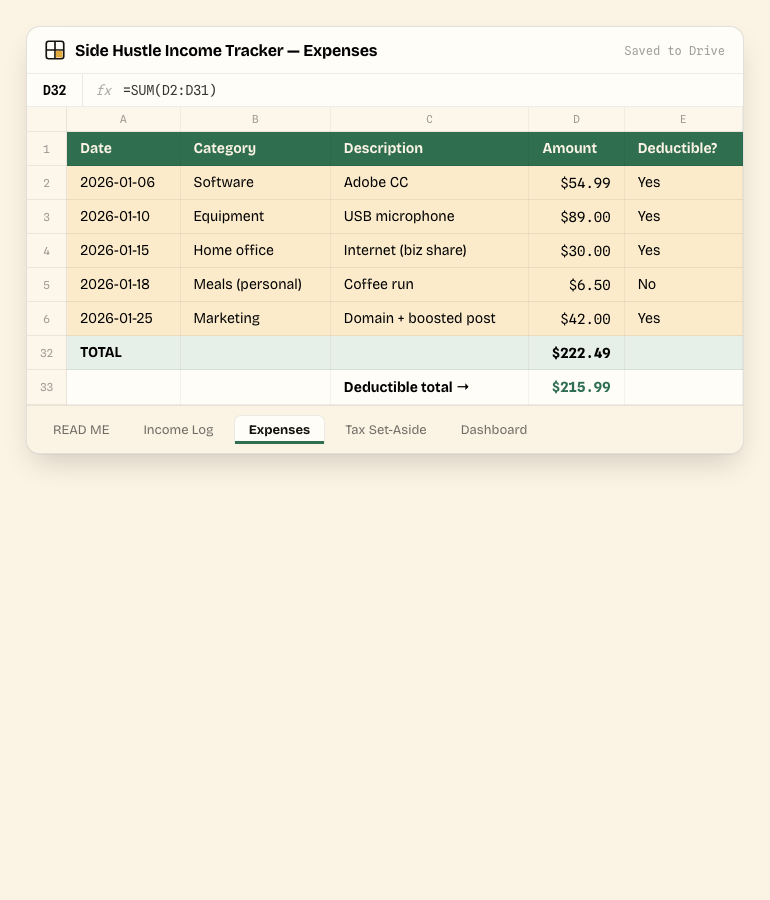Select row 2 header number
Image resolution: width=770 pixels, height=900 pixels.
[46, 183]
